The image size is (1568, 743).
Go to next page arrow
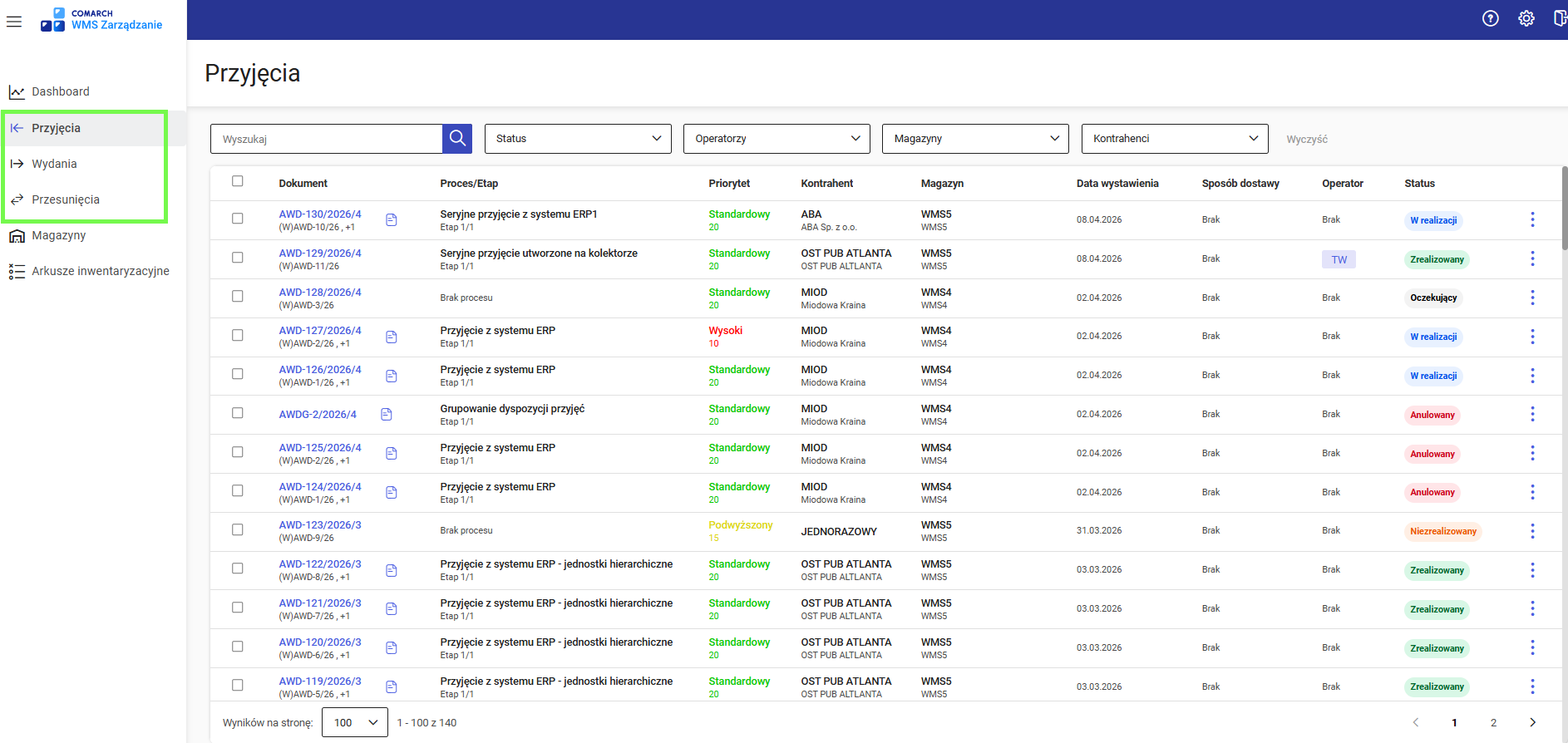pos(1532,722)
